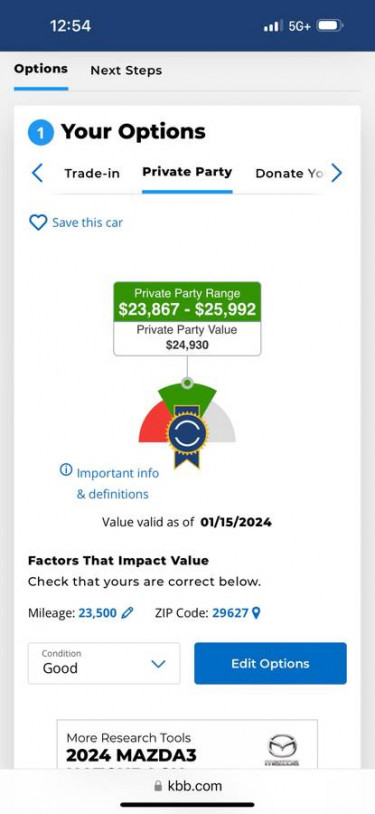Expand the condition chevron arrow
The image size is (375, 814).
tap(158, 663)
